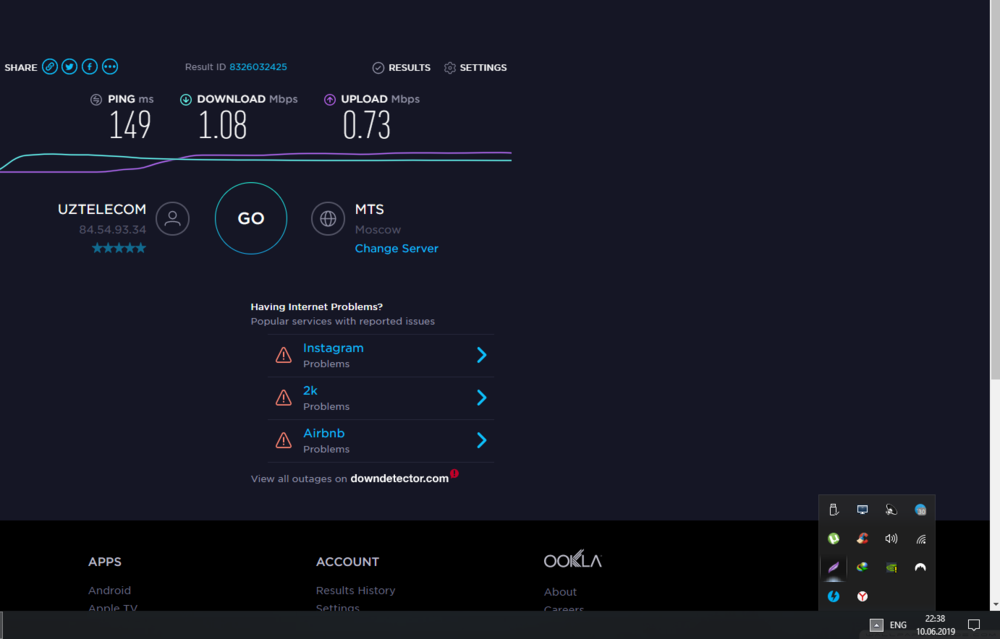Open the RESULTS section
The image size is (1000, 639).
coord(401,67)
